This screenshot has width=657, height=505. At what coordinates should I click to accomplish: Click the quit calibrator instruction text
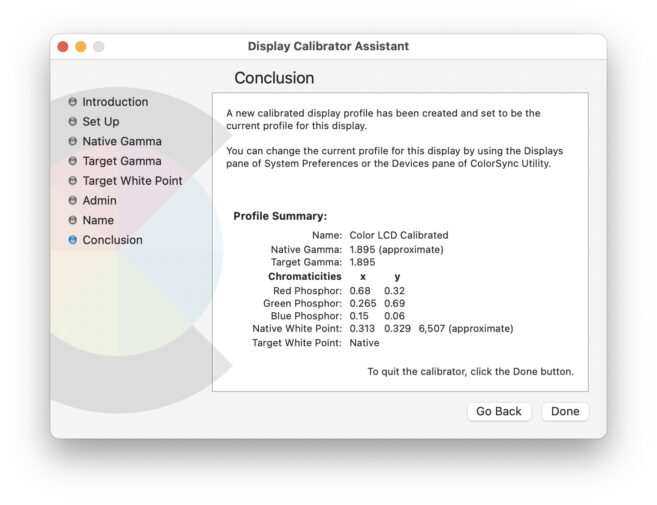click(x=471, y=372)
